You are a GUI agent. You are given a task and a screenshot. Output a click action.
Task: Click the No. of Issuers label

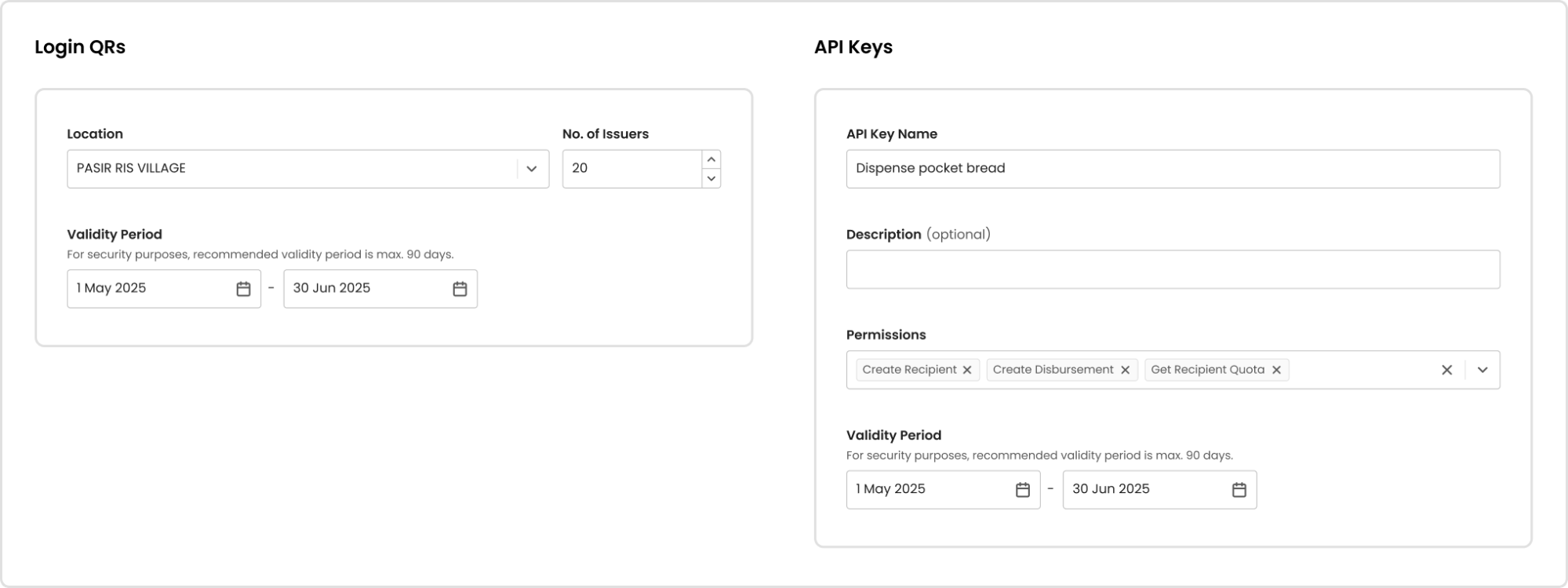point(606,134)
